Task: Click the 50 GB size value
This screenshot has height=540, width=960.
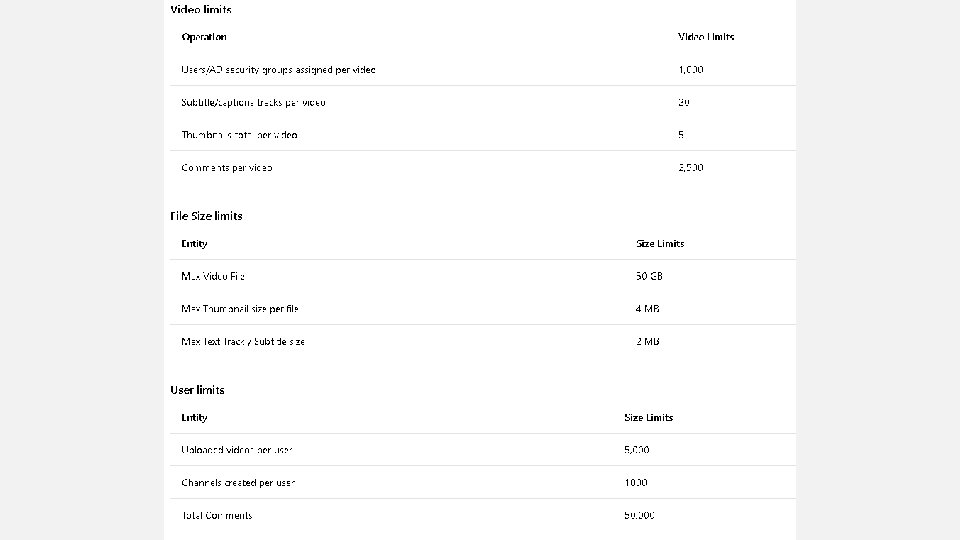Action: tap(649, 276)
